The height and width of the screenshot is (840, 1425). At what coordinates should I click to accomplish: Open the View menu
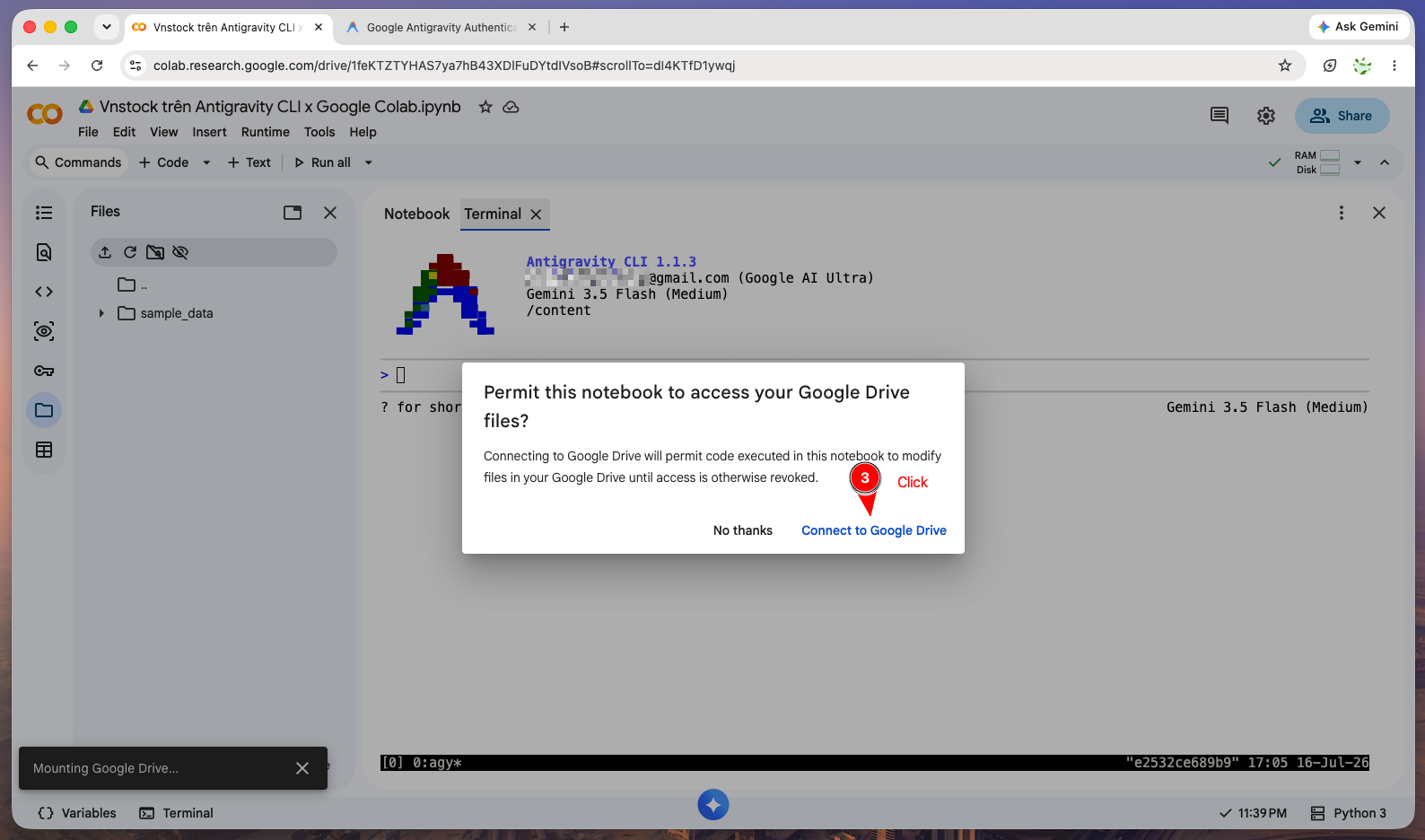click(163, 132)
